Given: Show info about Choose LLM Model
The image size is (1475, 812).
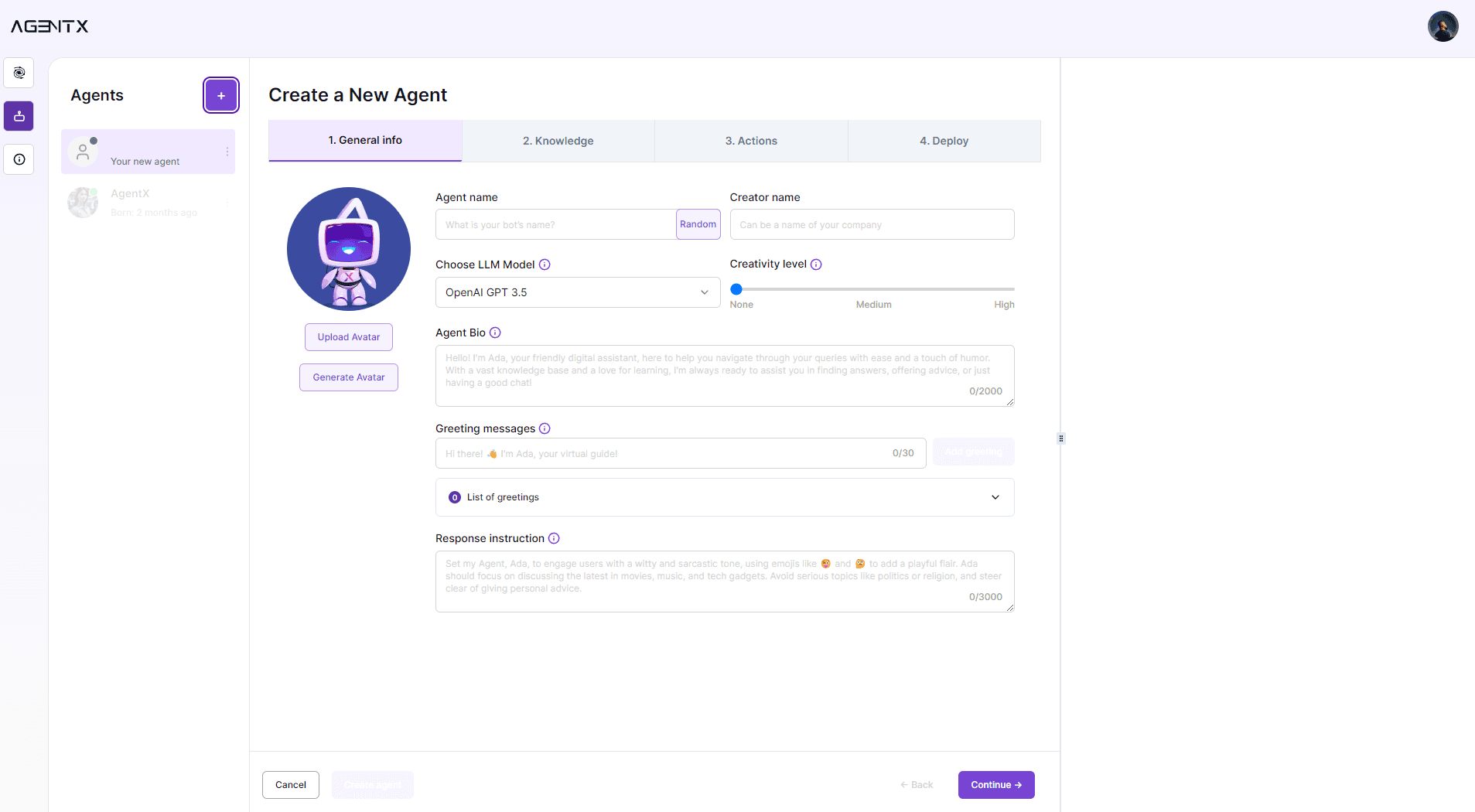Looking at the screenshot, I should (x=545, y=264).
